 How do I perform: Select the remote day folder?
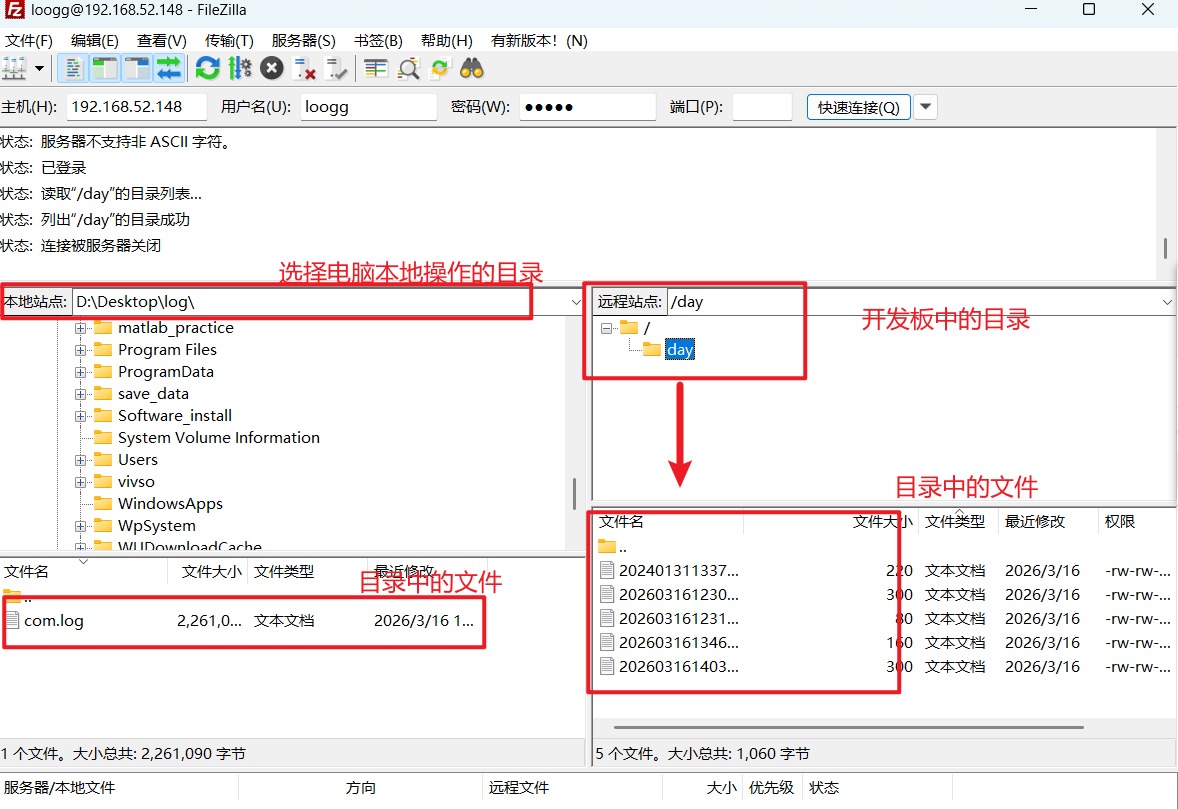(679, 350)
